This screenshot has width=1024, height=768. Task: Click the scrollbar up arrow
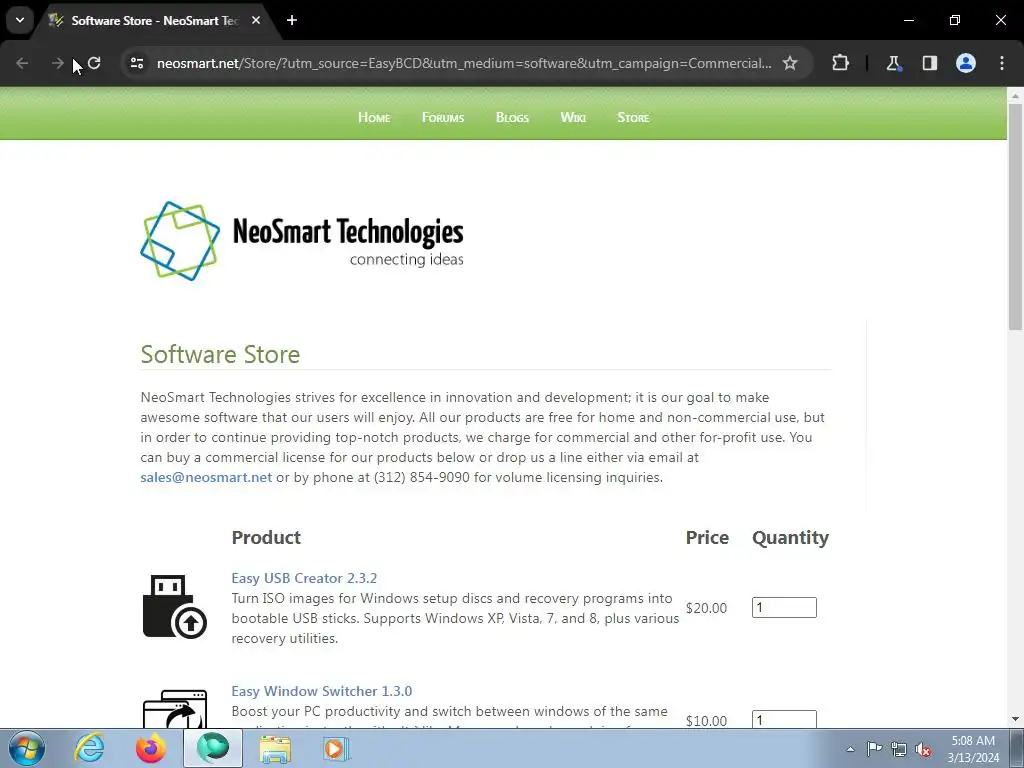(x=1015, y=95)
